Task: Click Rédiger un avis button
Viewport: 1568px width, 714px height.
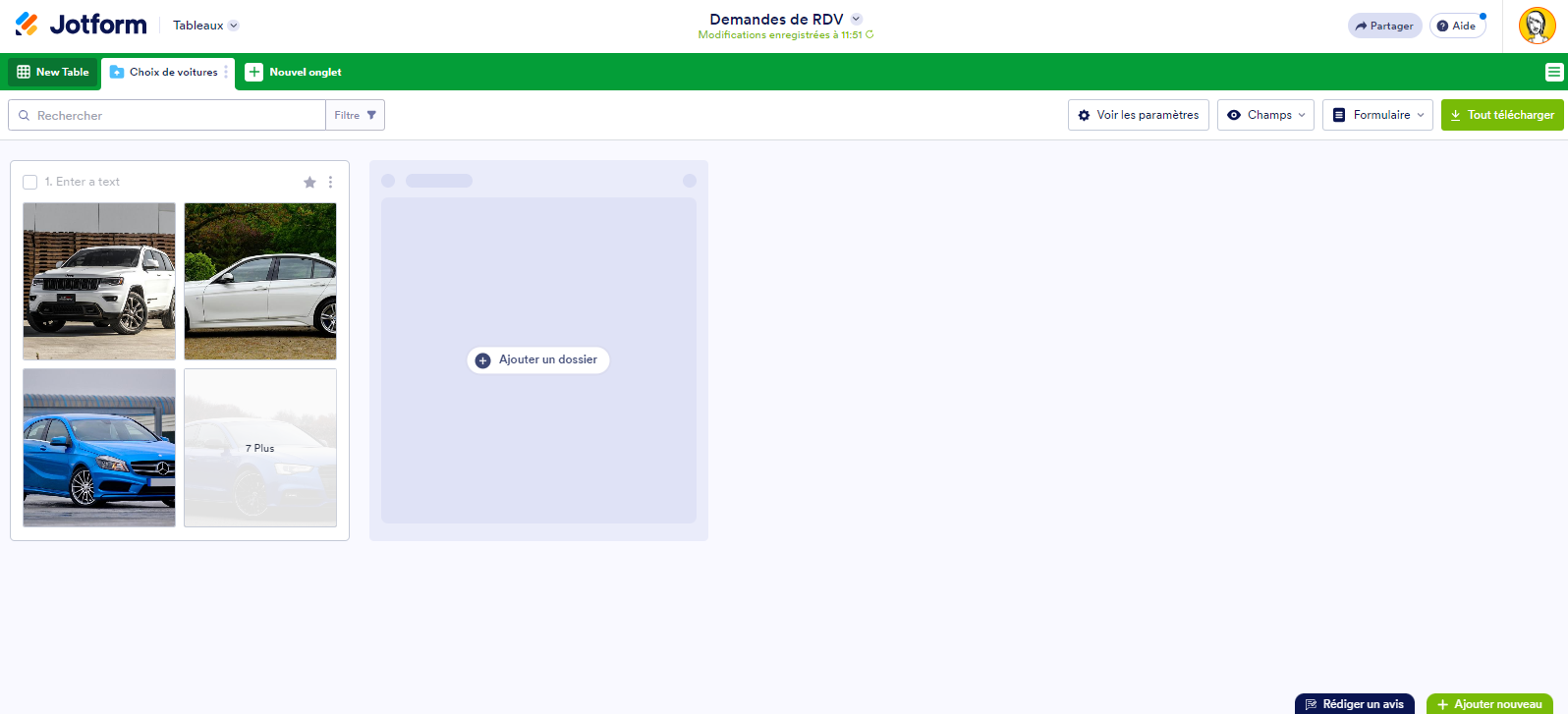Action: pyautogui.click(x=1354, y=704)
